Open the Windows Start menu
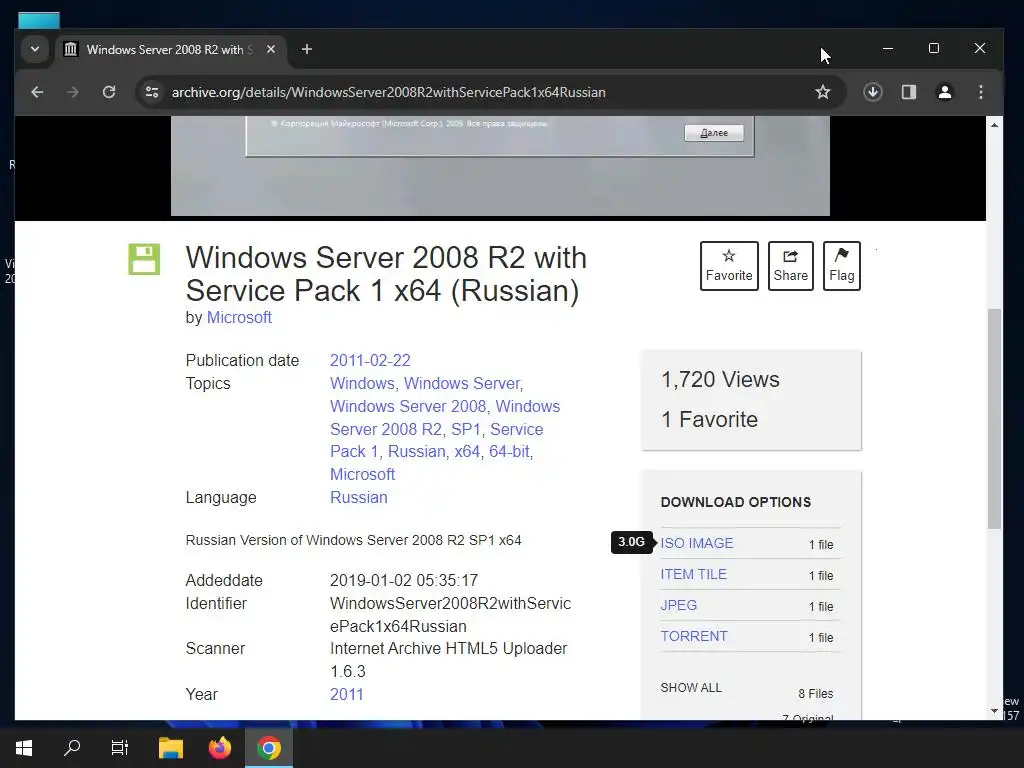 [24, 748]
